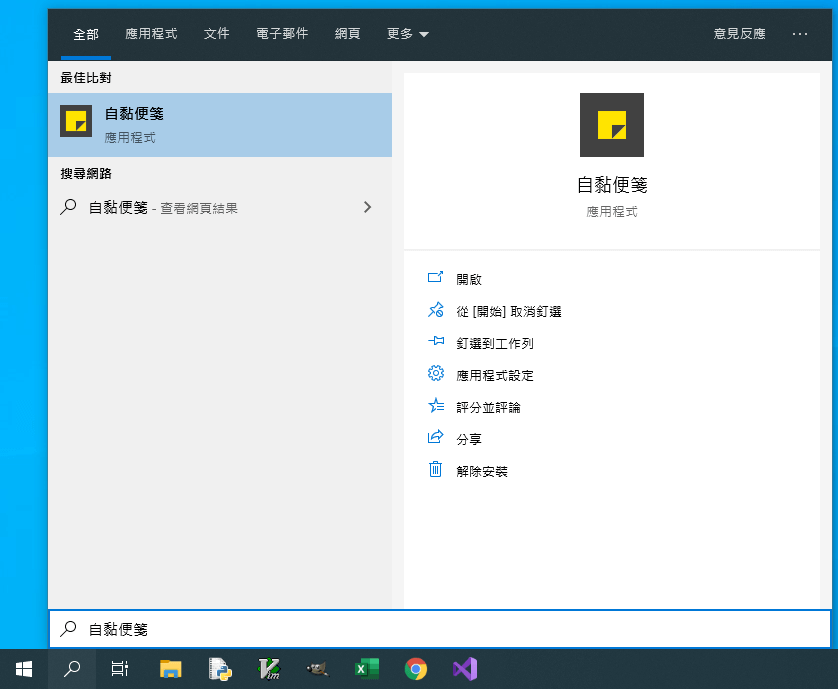Open the Python file icon on taskbar
Viewport: 838px width, 689px height.
pyautogui.click(x=220, y=669)
